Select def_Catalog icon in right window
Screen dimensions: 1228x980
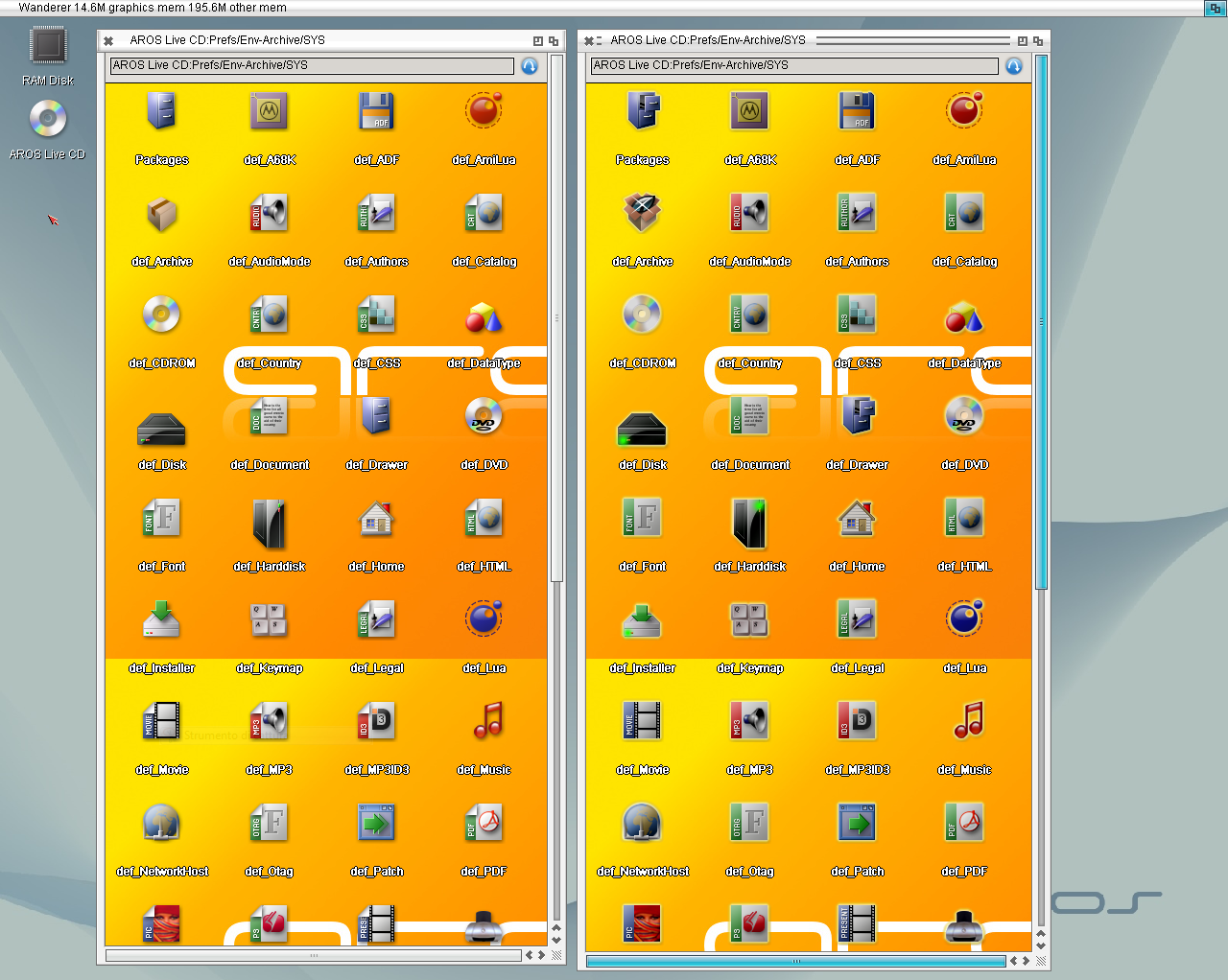964,213
